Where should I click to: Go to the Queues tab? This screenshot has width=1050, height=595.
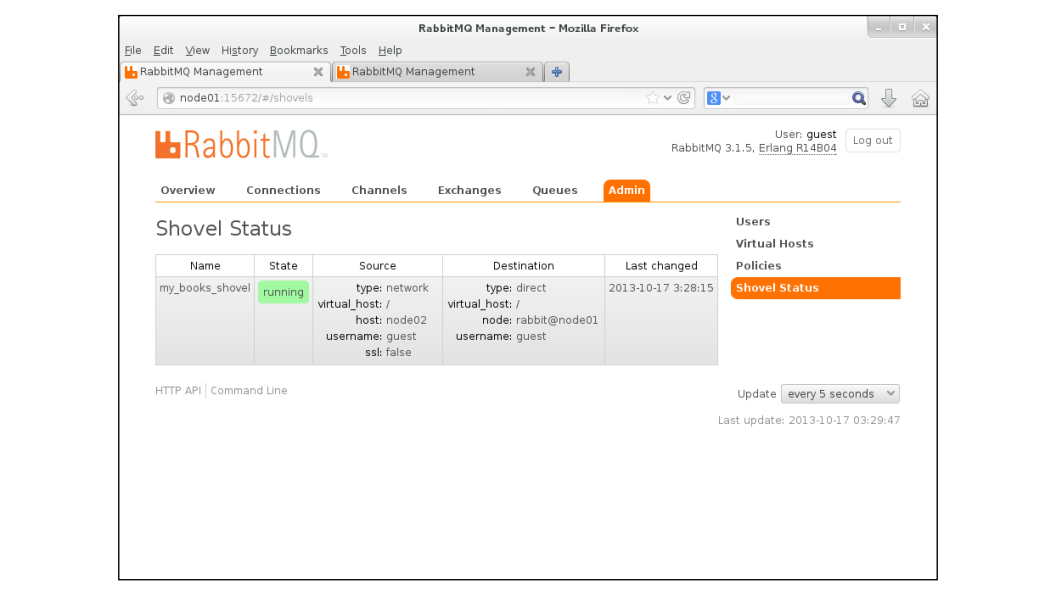[x=554, y=190]
